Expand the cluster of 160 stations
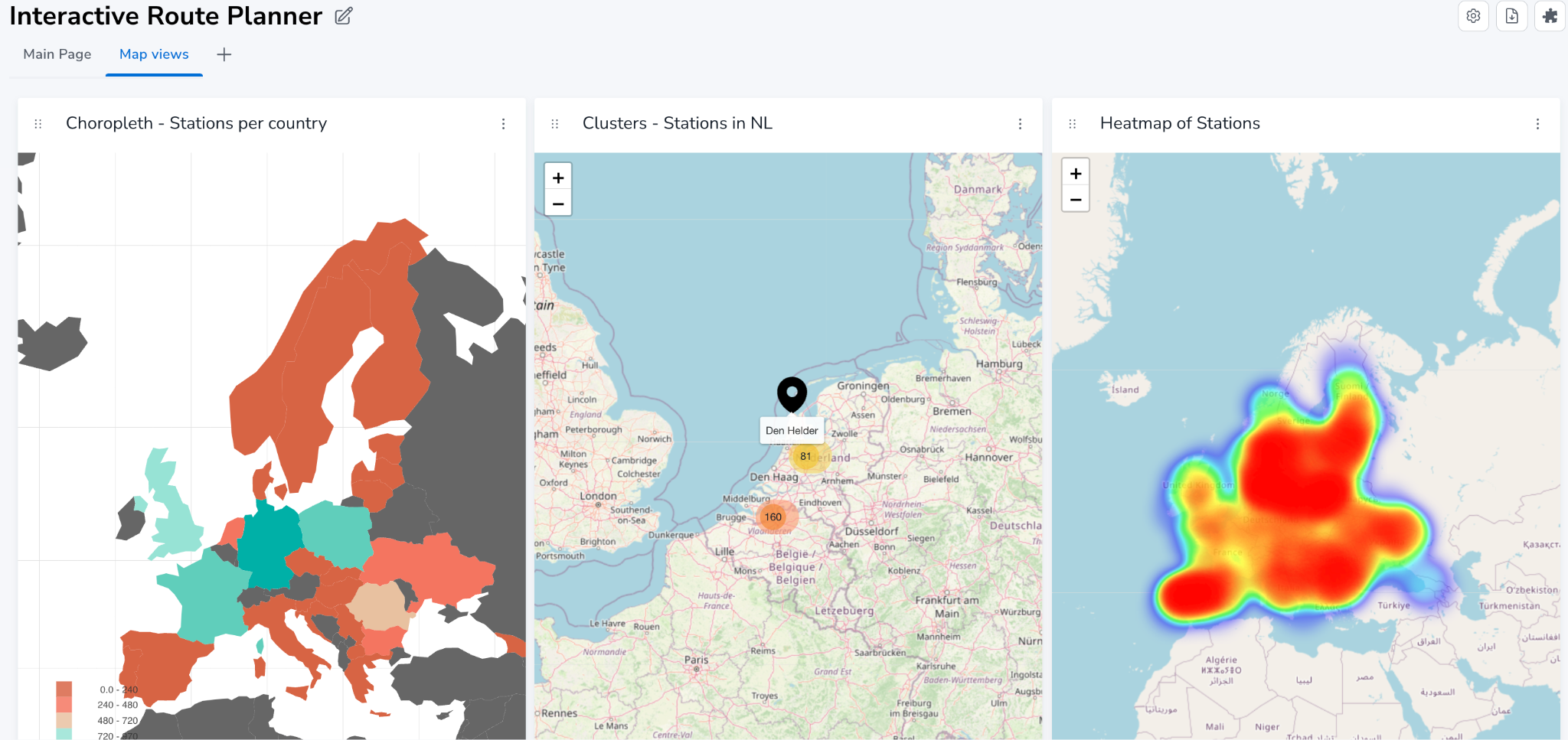The image size is (1568, 740). [773, 517]
